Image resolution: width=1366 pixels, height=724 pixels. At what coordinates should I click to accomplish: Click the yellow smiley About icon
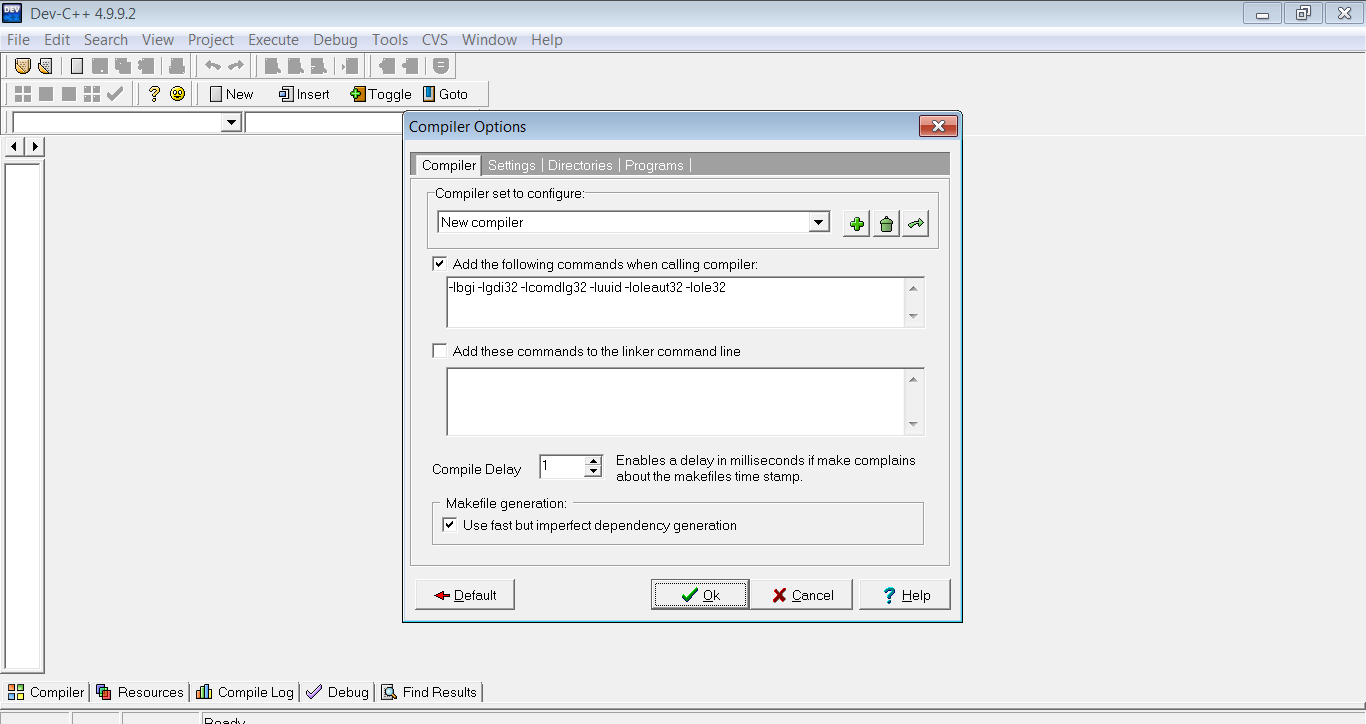177,94
